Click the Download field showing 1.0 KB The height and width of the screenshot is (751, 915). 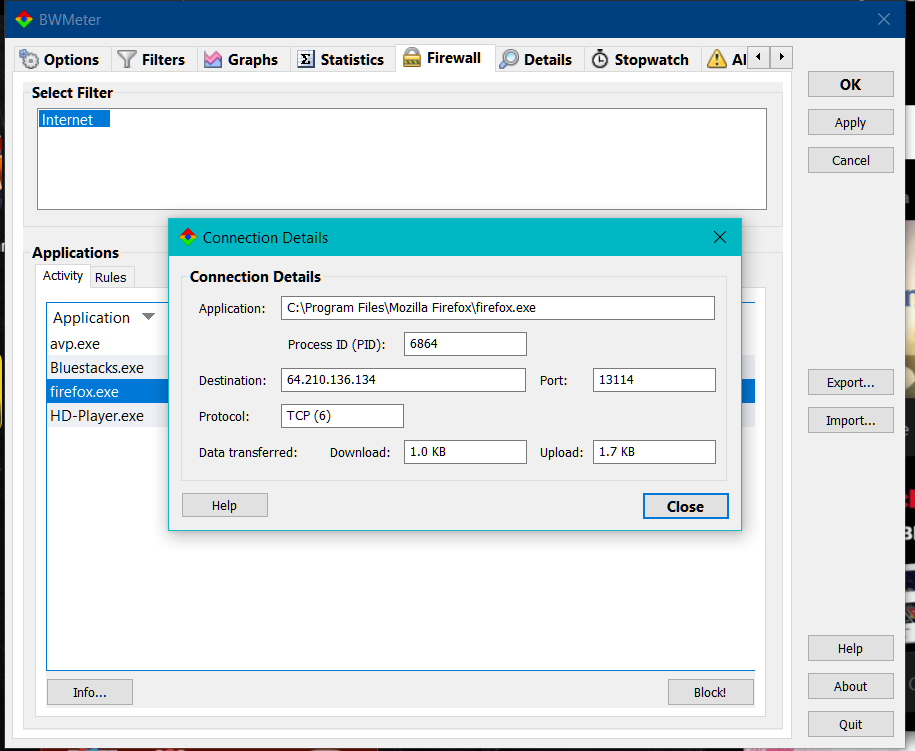click(x=465, y=452)
